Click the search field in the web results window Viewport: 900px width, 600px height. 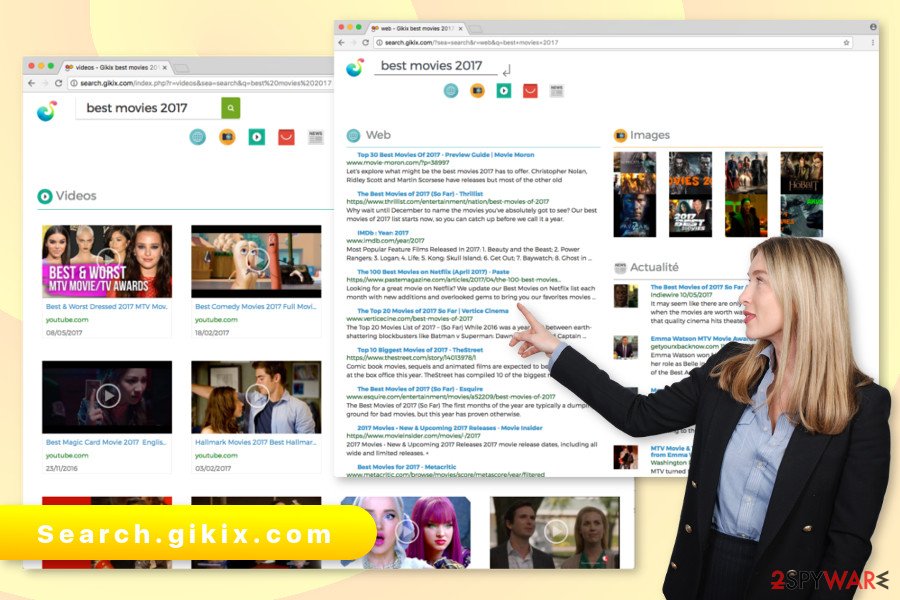[x=436, y=66]
